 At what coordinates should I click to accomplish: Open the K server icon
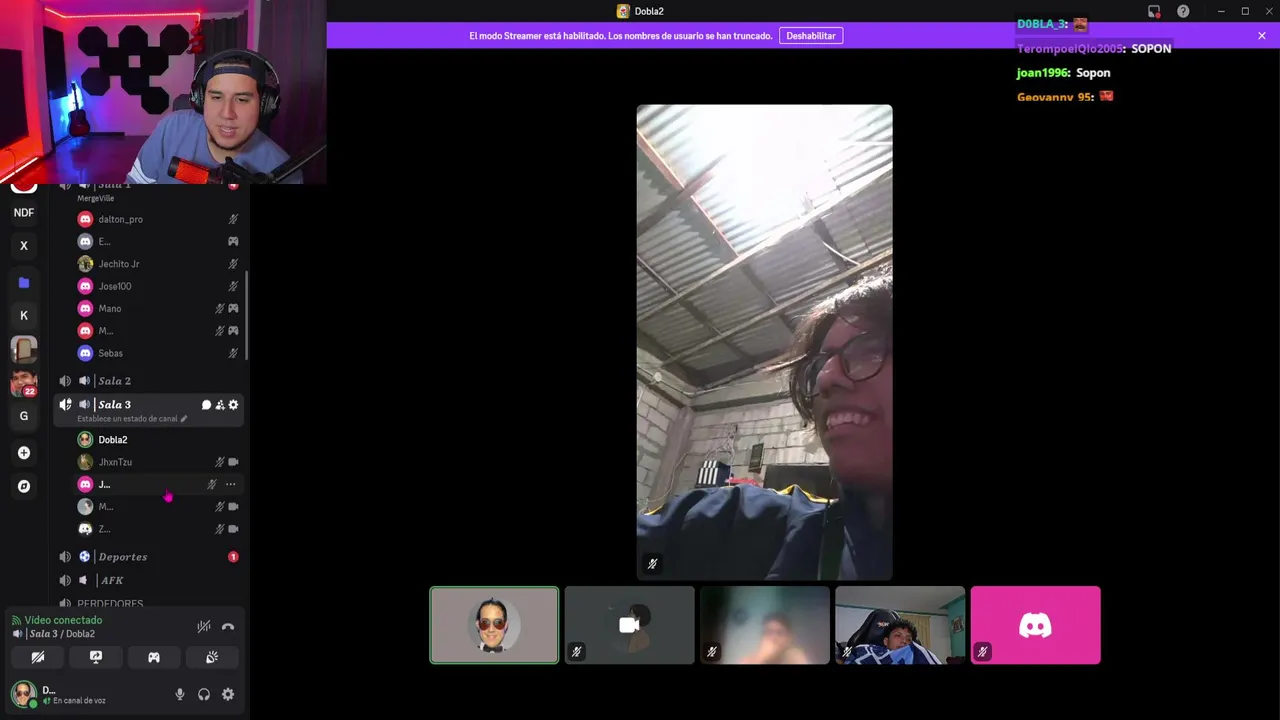click(24, 316)
